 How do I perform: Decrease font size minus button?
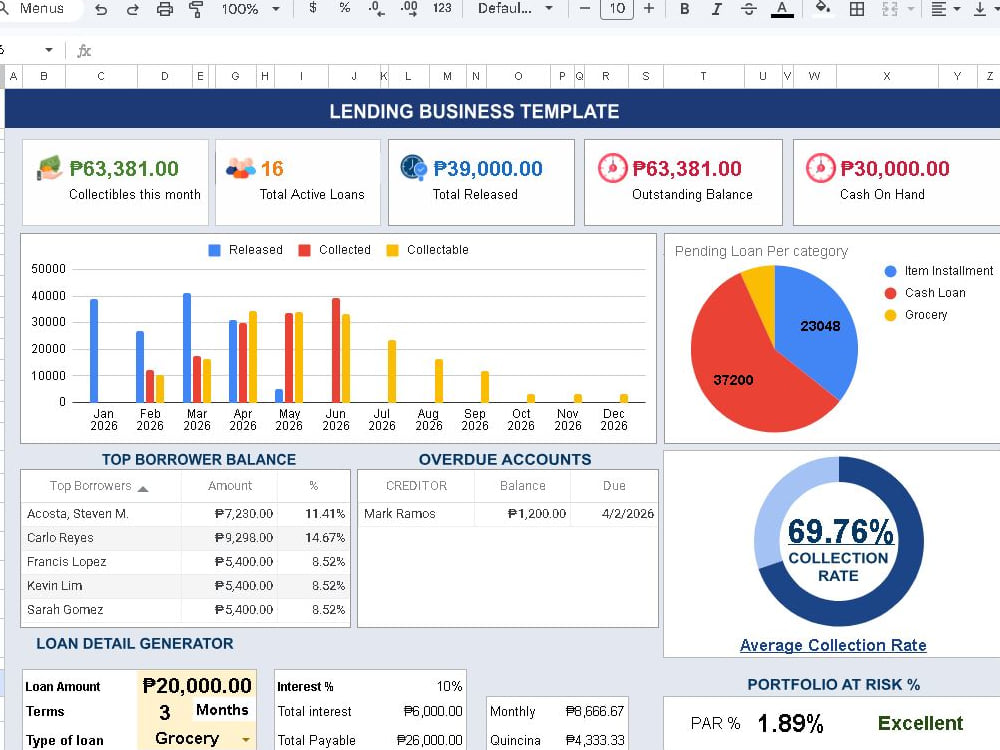point(584,8)
